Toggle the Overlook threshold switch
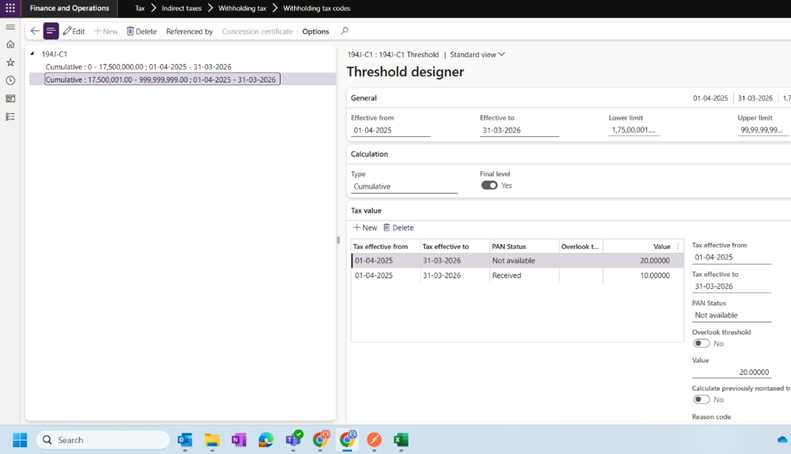 [x=702, y=343]
